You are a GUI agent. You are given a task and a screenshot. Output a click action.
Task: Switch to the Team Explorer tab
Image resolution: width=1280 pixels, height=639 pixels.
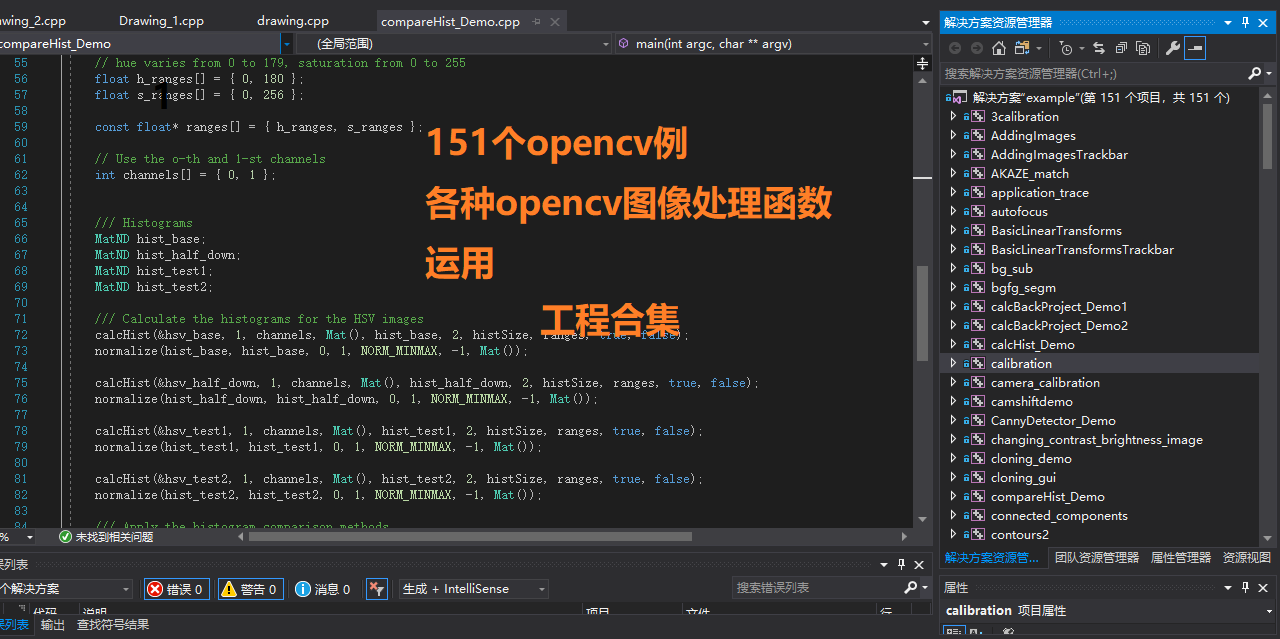click(1096, 558)
